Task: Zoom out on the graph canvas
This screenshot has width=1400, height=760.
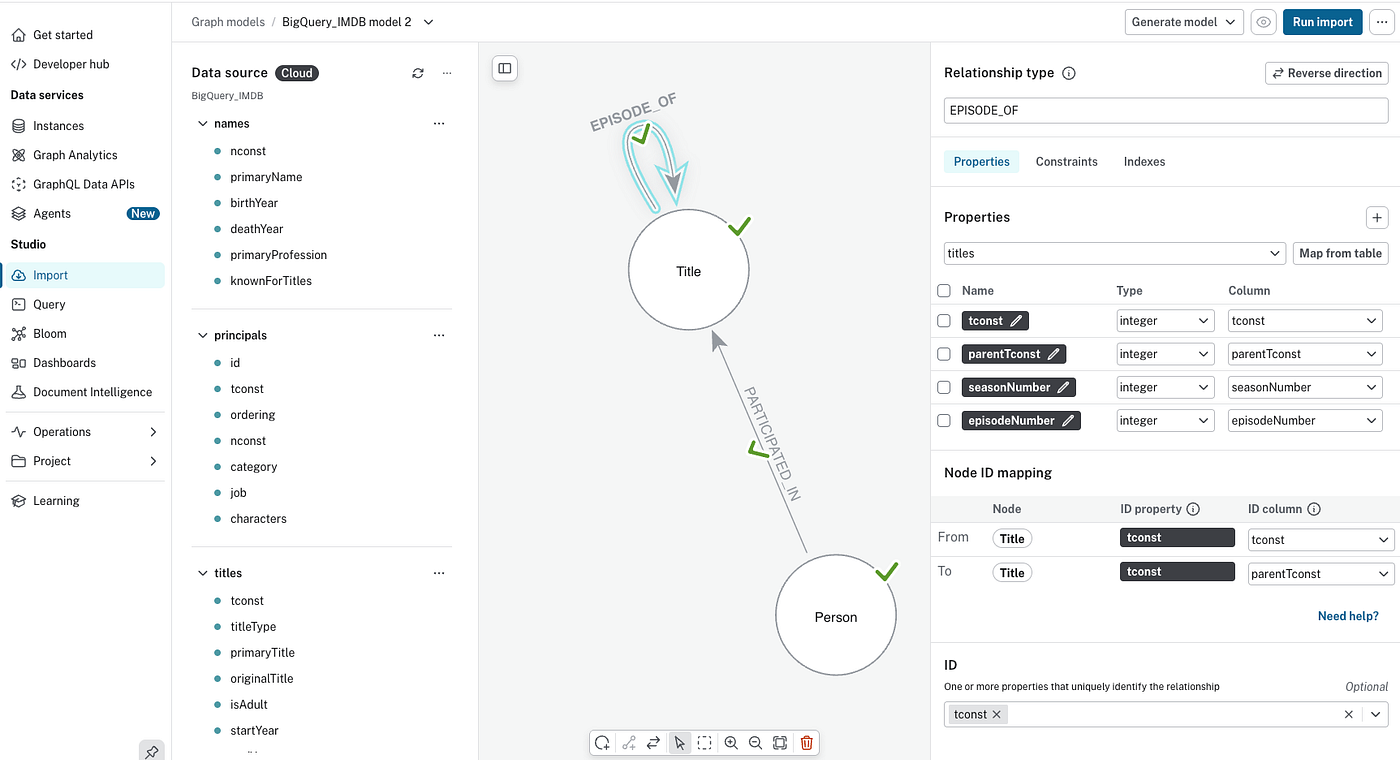Action: tap(756, 743)
